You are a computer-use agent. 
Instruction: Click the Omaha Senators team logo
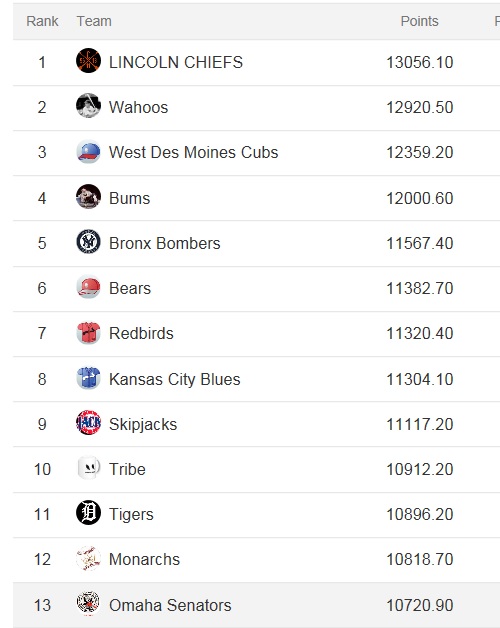88,603
